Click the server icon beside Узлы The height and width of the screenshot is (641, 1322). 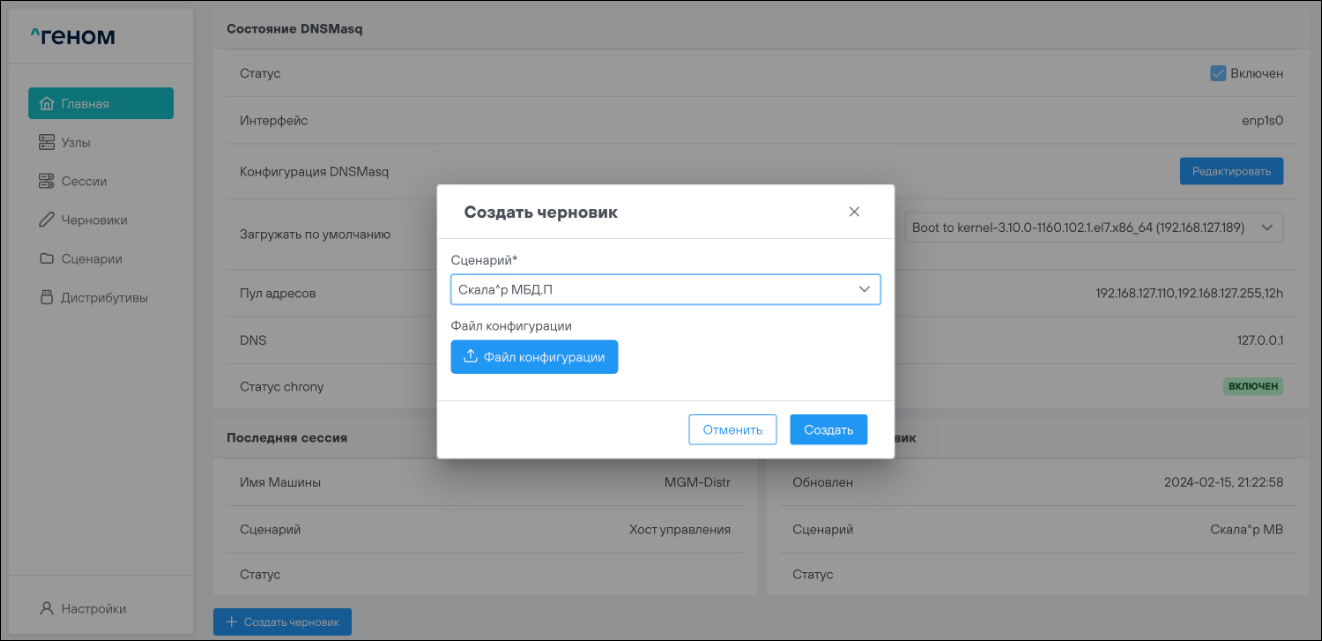click(x=46, y=143)
